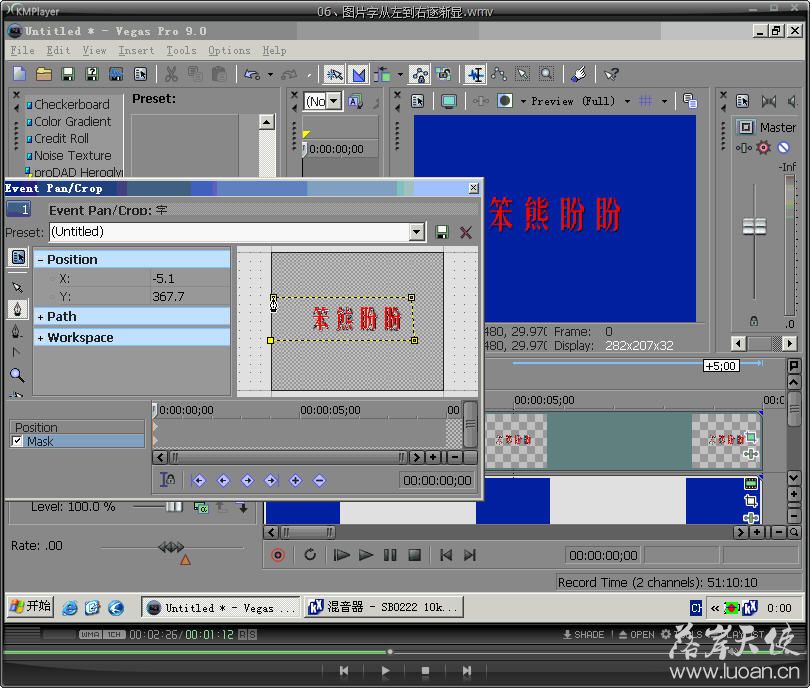Select the Normal Edit tool in main toolbar
The width and height of the screenshot is (810, 688).
475,74
